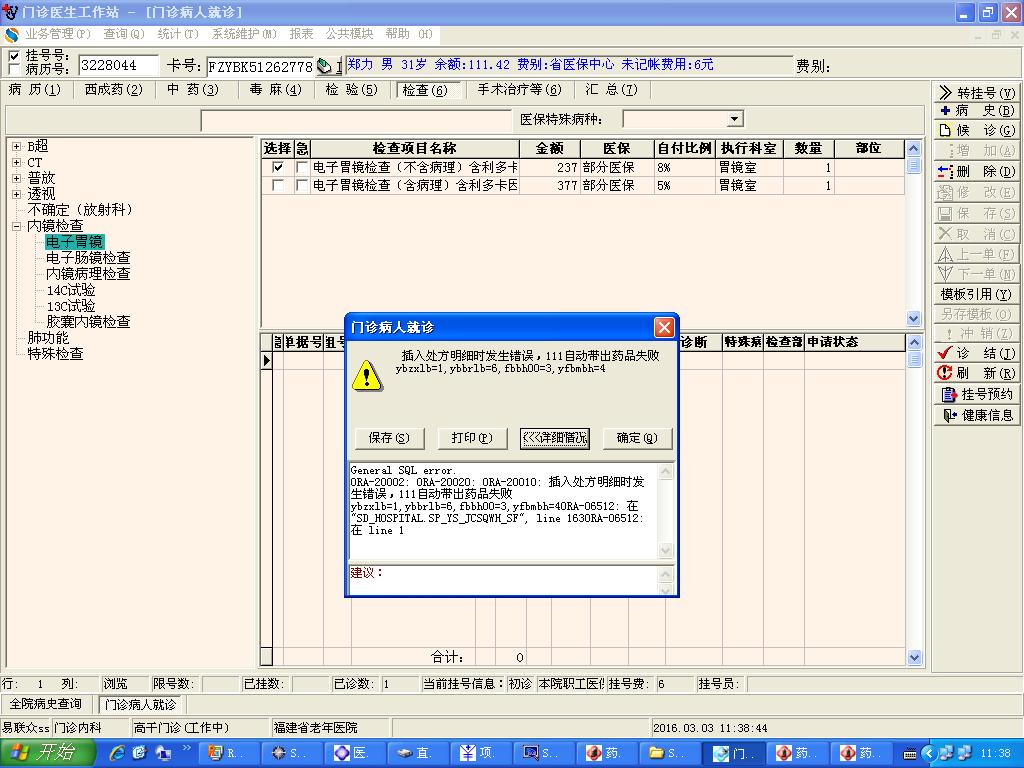
Task: Toggle the 挂号号 checkbox
Action: [x=14, y=56]
